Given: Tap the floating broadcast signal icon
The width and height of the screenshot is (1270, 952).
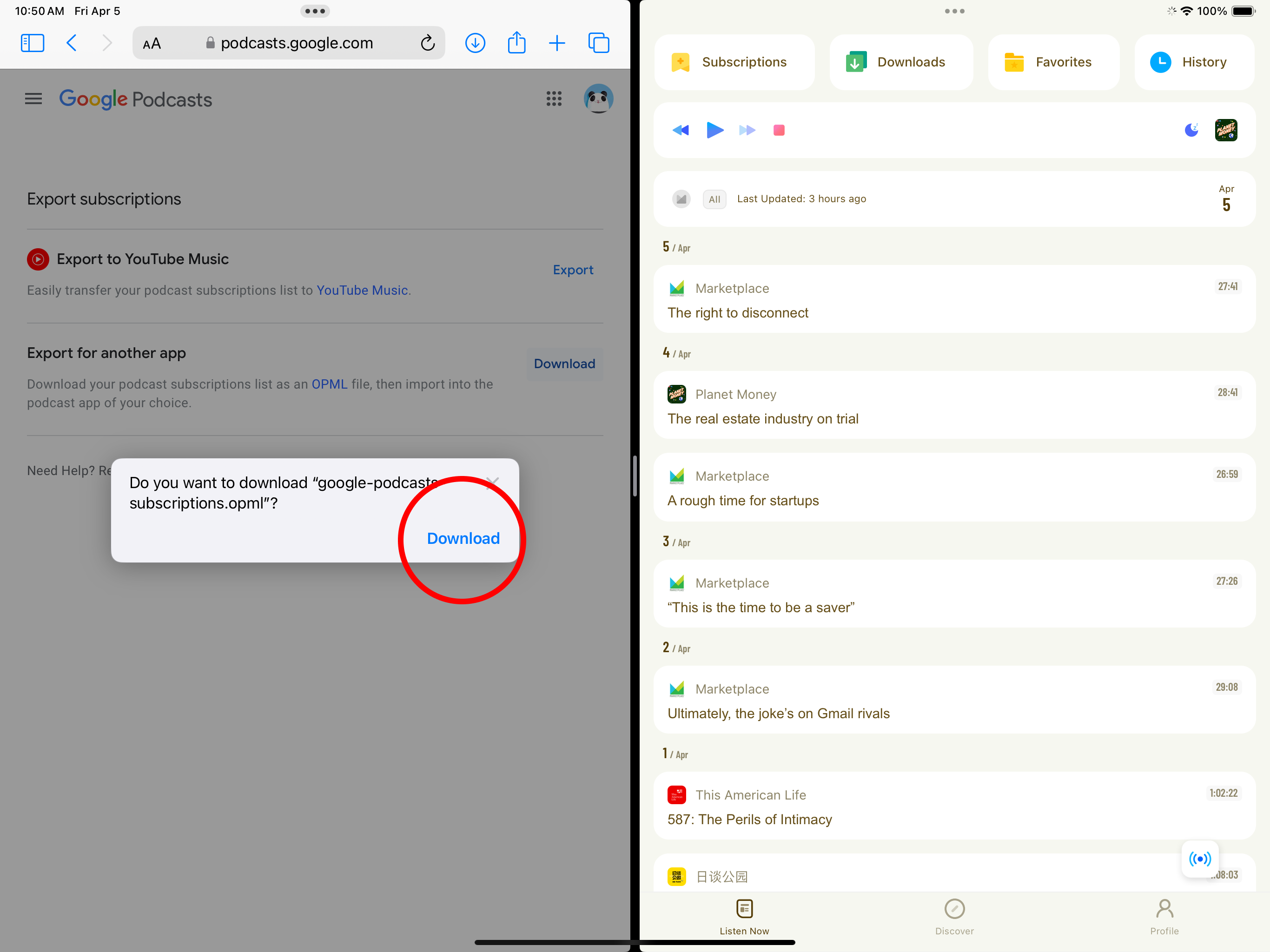Looking at the screenshot, I should click(x=1200, y=859).
